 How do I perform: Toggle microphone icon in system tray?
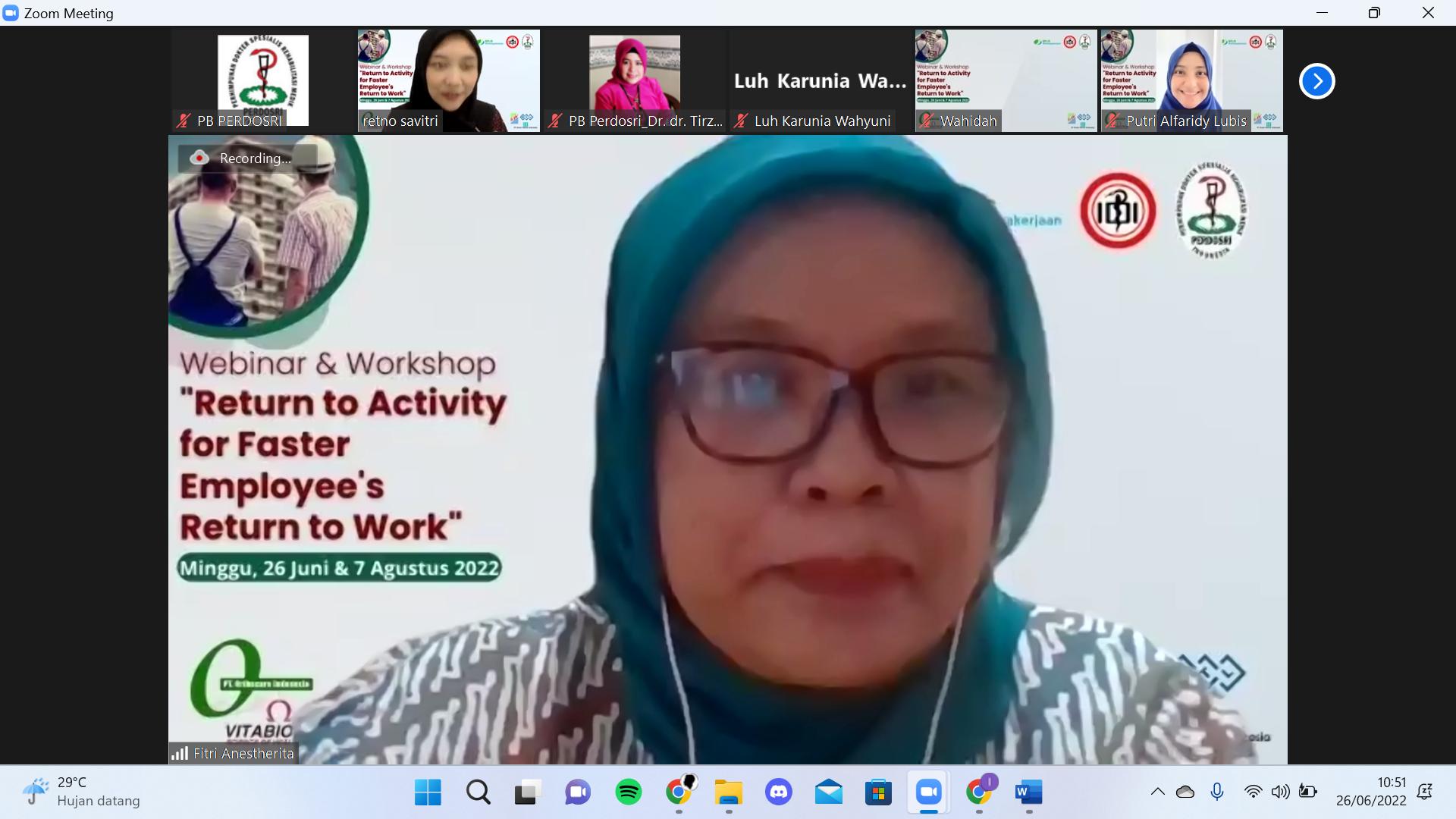[x=1217, y=792]
